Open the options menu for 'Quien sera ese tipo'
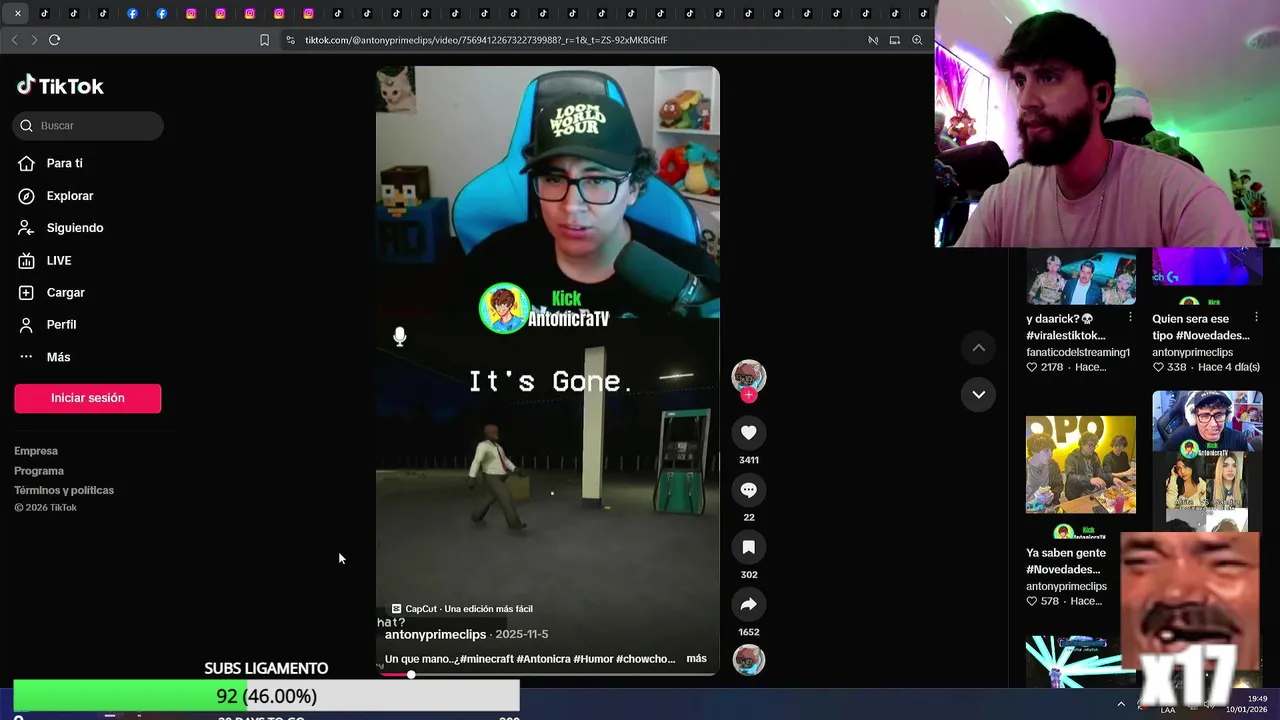 pyautogui.click(x=1257, y=318)
